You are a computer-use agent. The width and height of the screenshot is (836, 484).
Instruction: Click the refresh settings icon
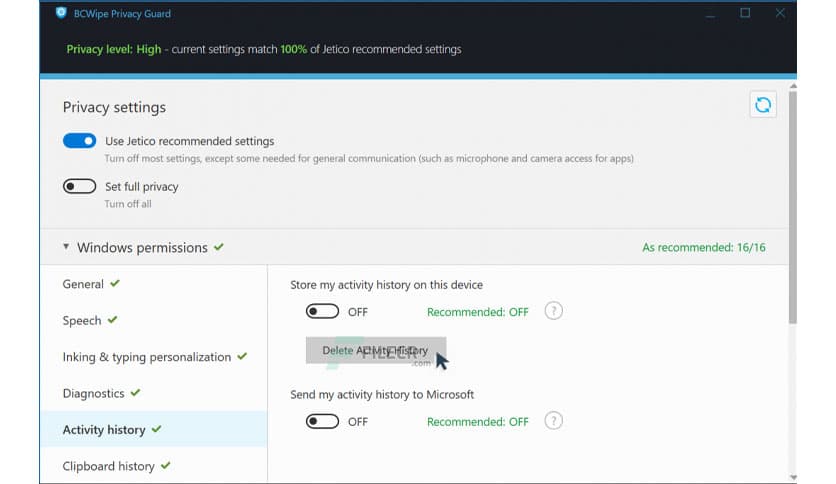pos(762,105)
